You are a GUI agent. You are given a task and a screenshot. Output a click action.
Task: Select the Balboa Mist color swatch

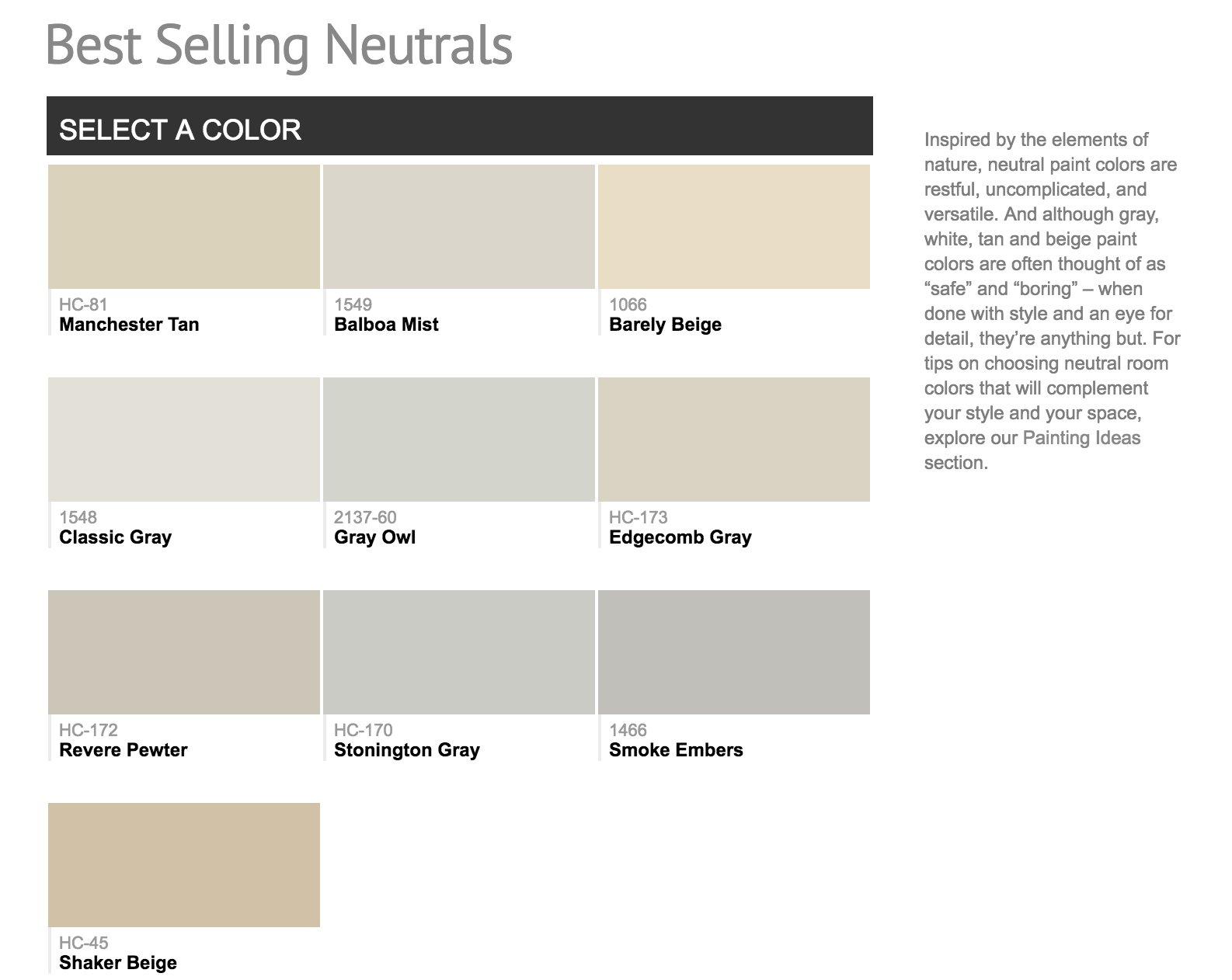click(x=458, y=228)
